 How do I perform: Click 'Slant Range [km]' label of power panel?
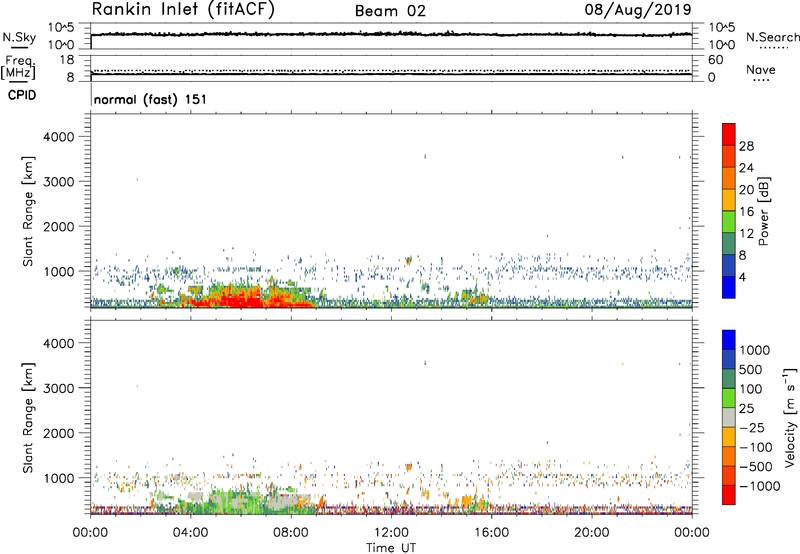pyautogui.click(x=28, y=211)
